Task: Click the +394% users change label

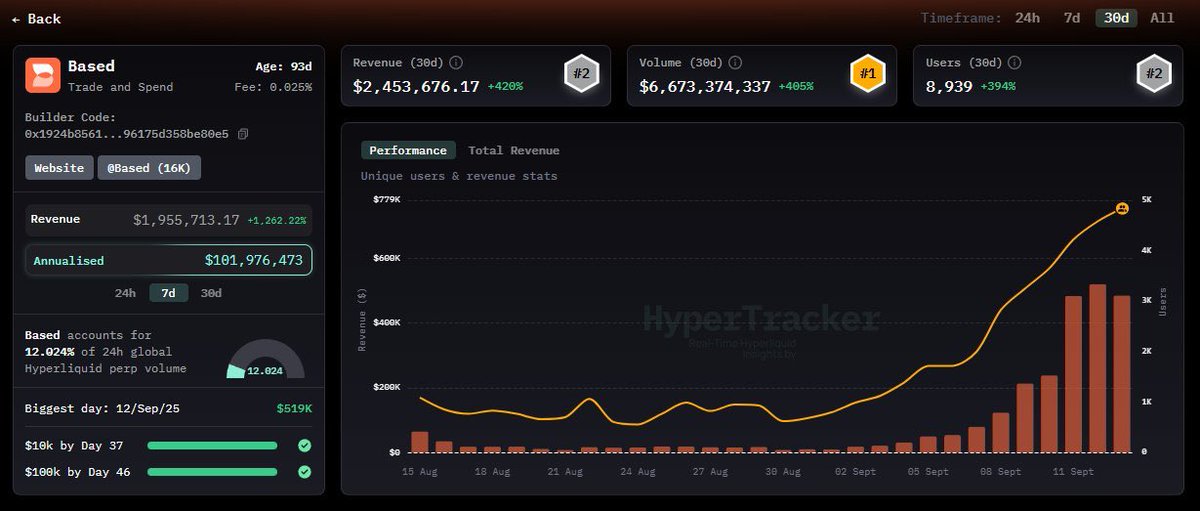Action: pos(996,87)
